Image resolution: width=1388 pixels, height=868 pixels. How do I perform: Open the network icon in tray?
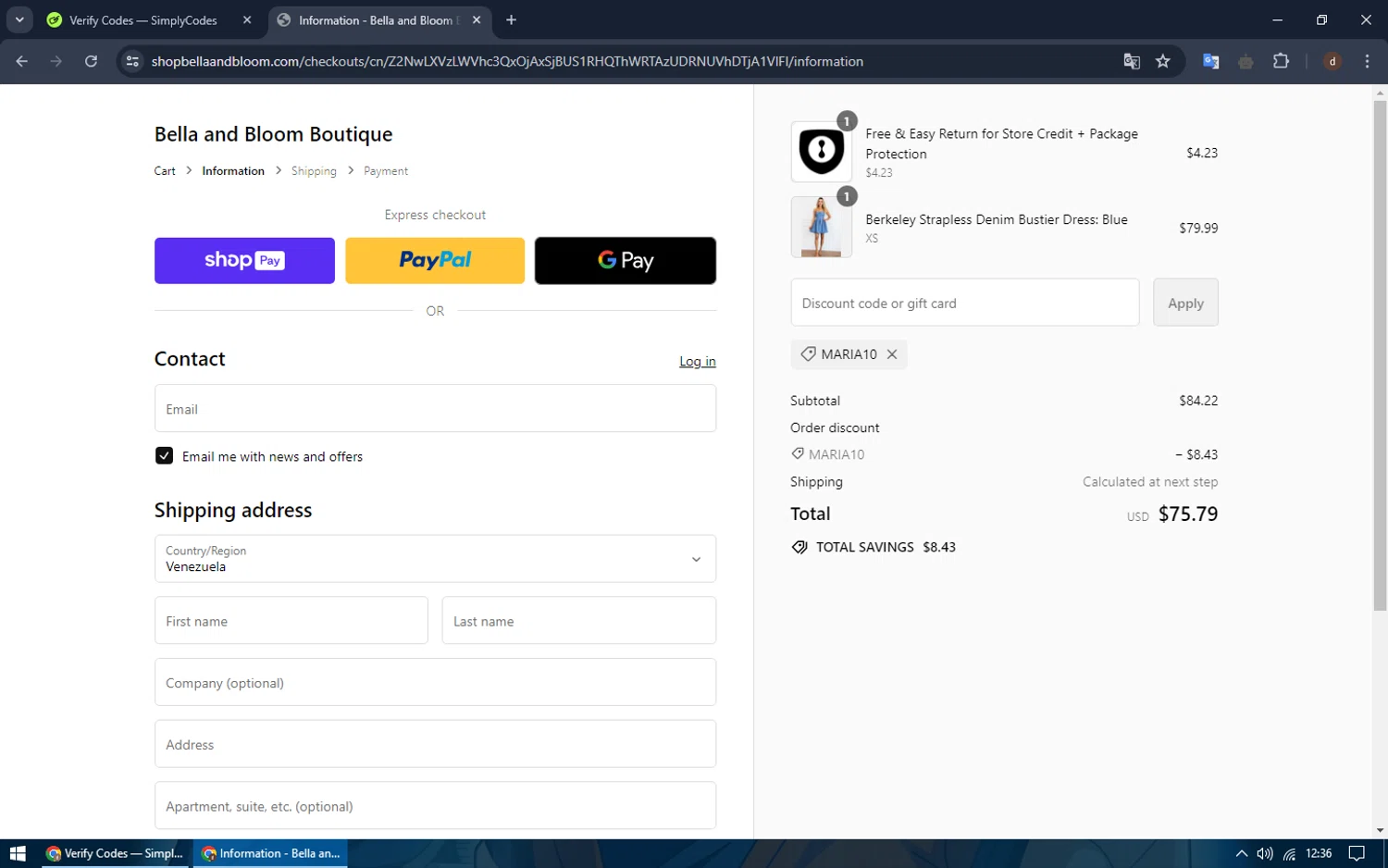1289,853
